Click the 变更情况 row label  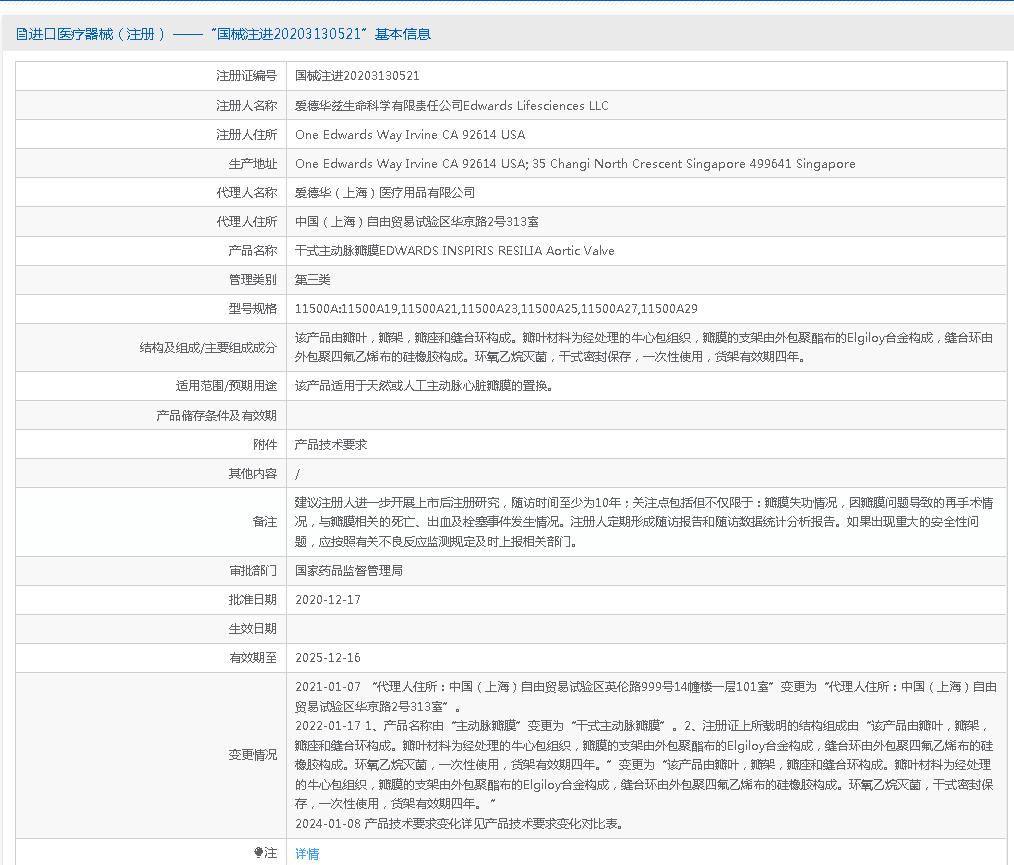point(252,755)
